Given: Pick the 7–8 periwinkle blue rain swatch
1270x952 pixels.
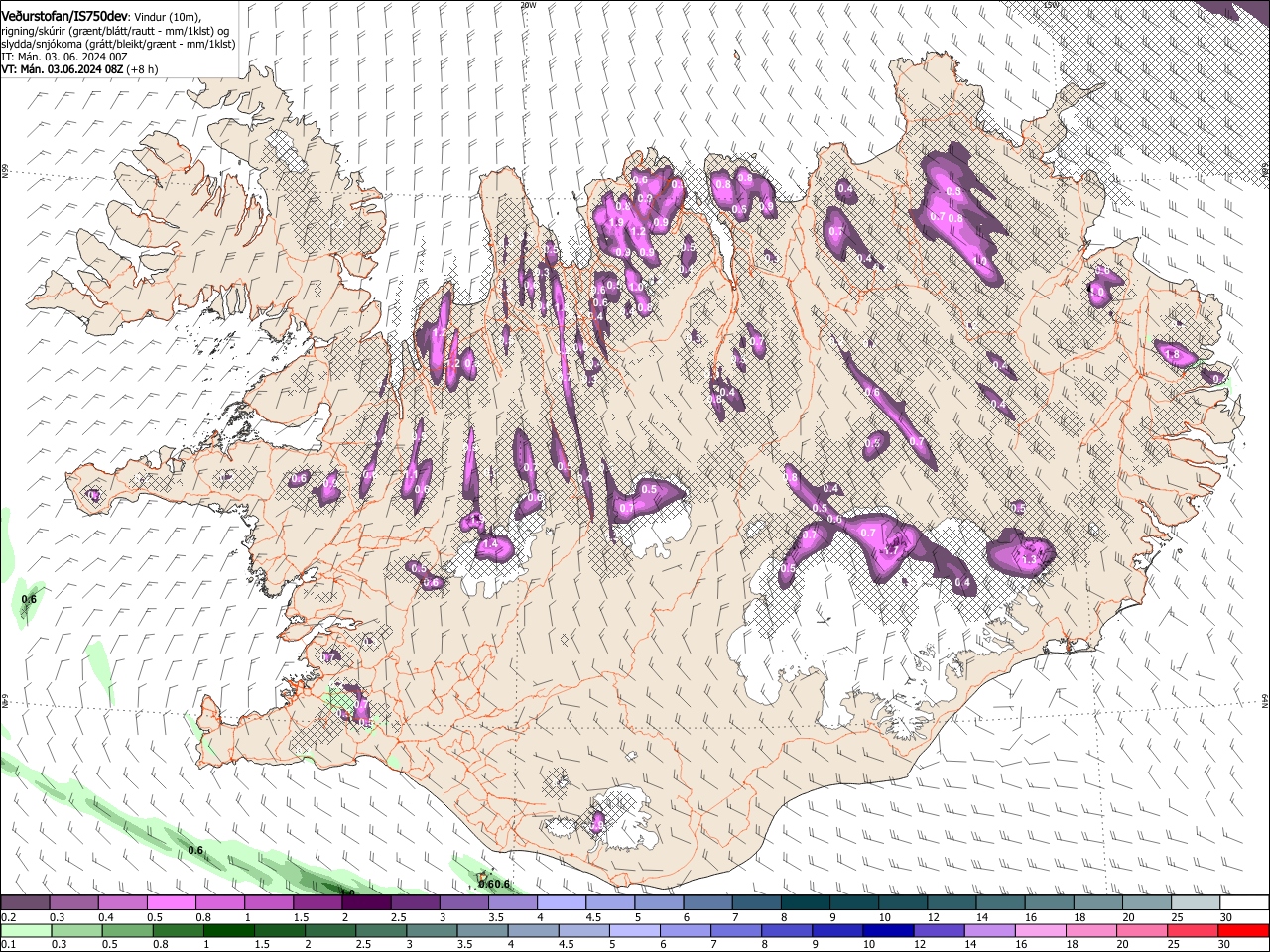Looking at the screenshot, I should click(x=737, y=930).
